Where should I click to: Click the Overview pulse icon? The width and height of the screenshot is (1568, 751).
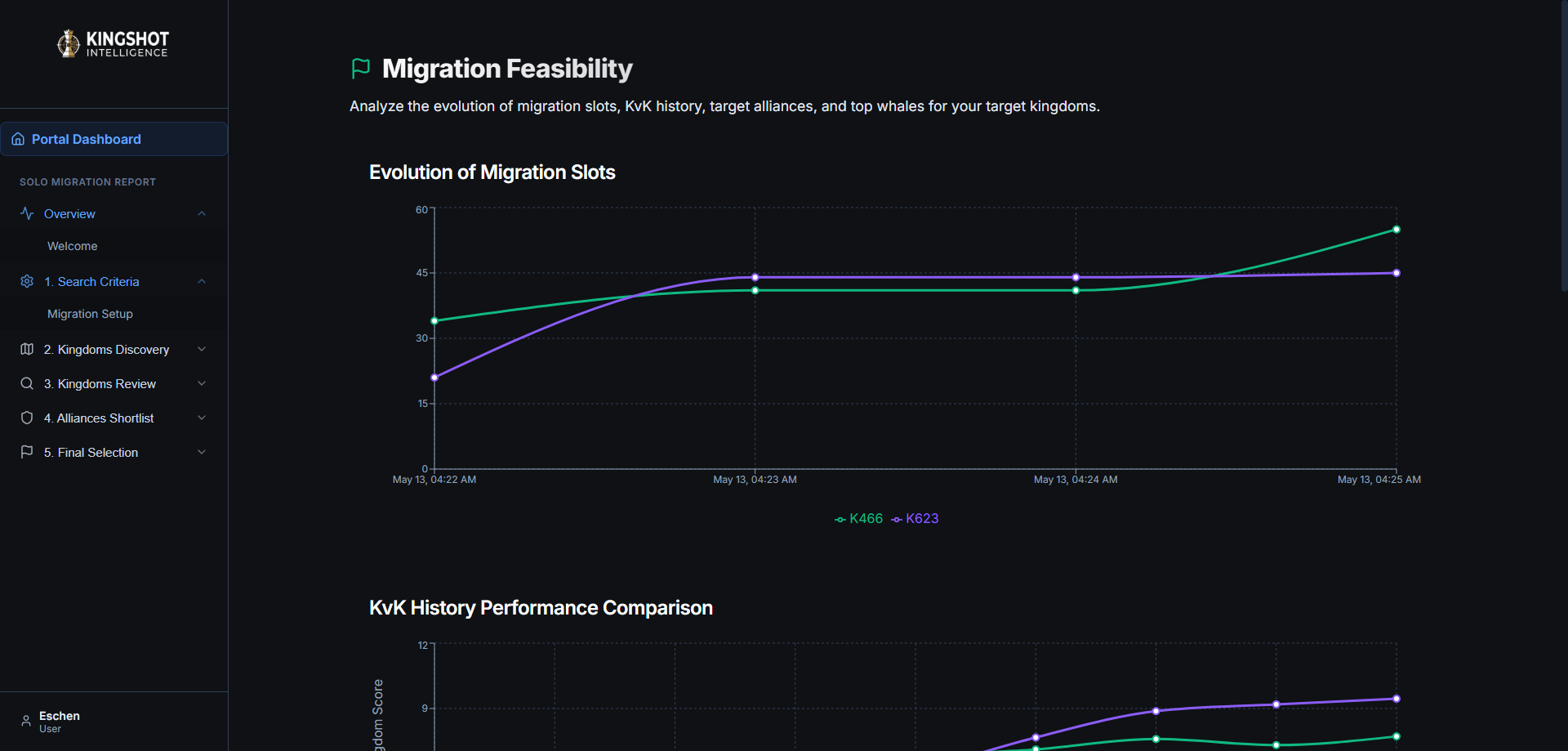[x=27, y=213]
